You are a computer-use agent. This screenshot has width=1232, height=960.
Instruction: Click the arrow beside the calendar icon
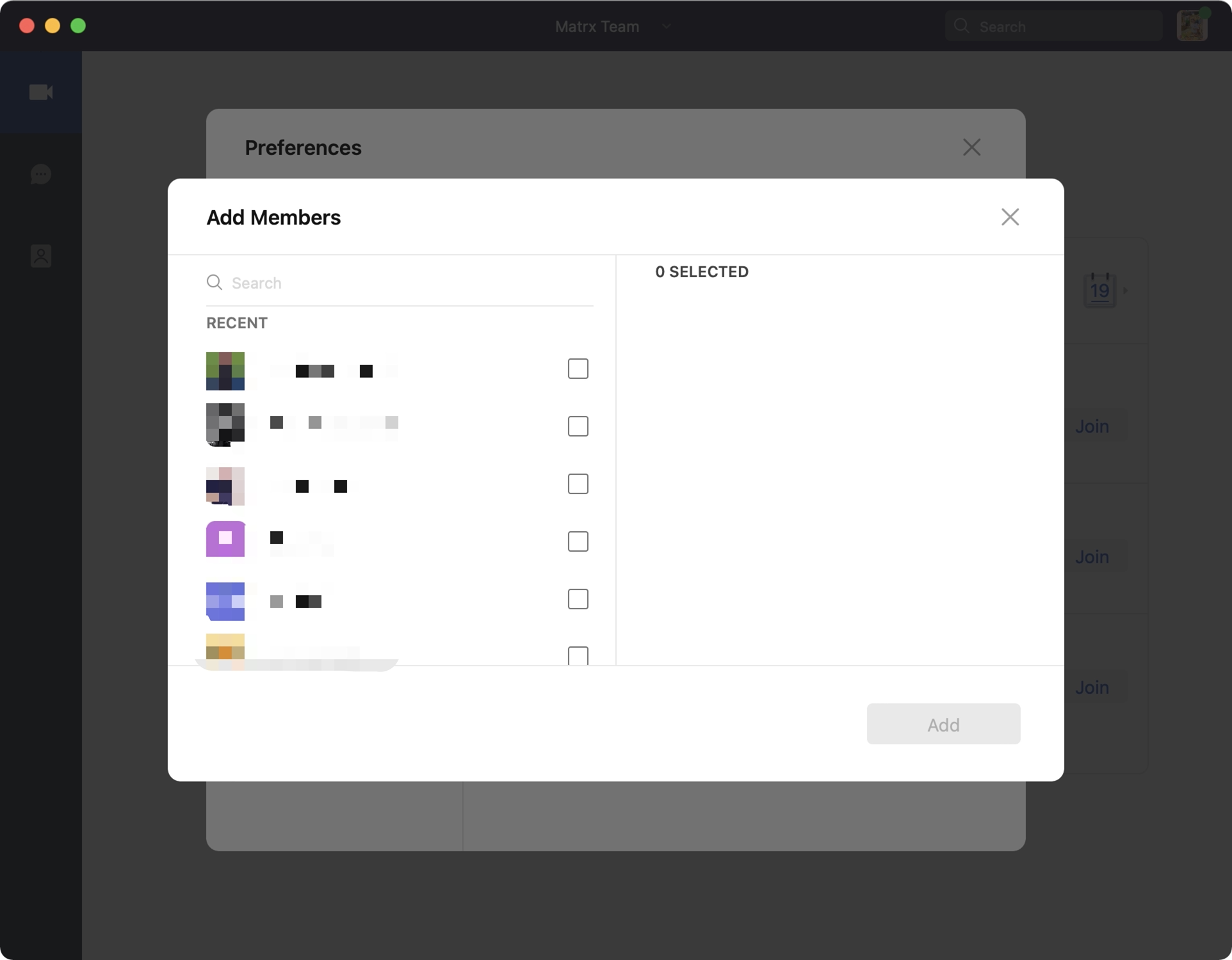(x=1126, y=291)
